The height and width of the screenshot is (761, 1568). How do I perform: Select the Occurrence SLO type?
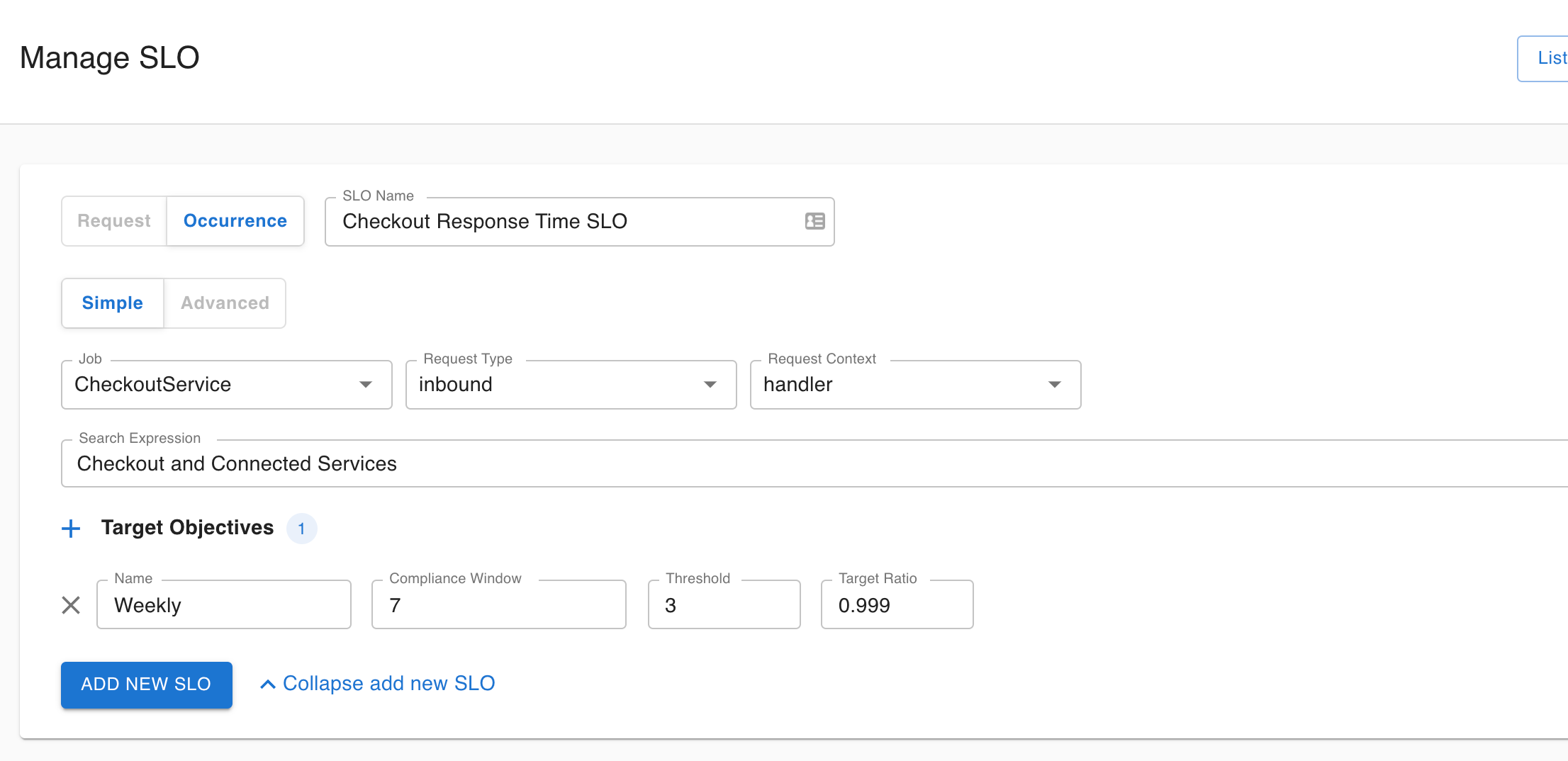point(235,221)
